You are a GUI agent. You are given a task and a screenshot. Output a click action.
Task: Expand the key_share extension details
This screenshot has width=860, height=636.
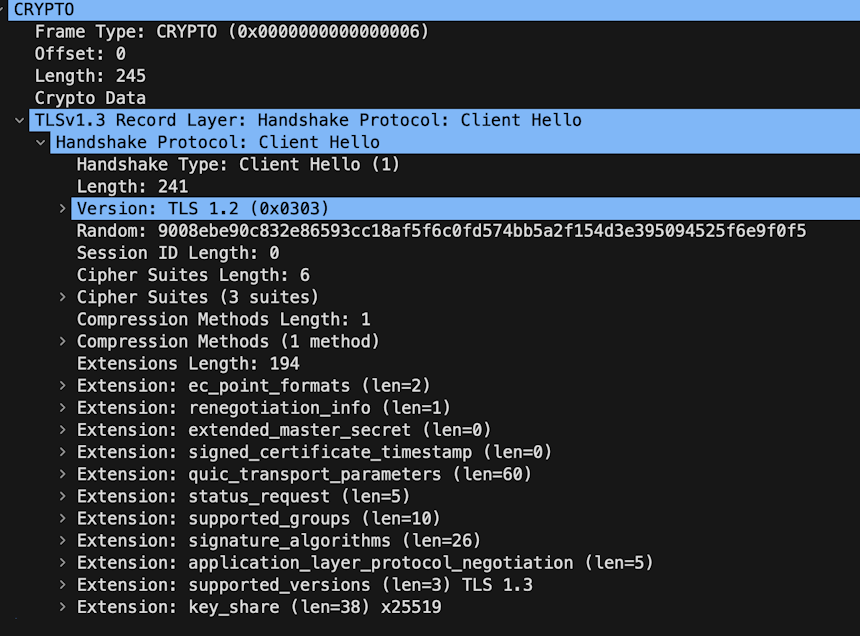(x=62, y=607)
